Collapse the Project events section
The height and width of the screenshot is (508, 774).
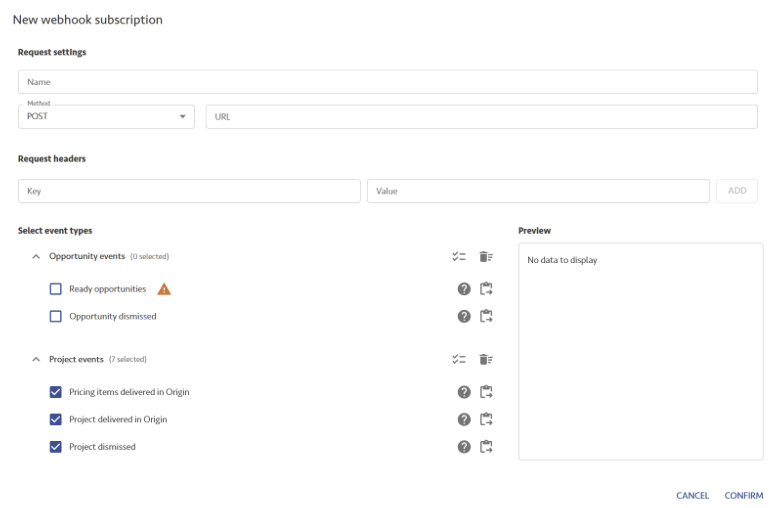37,360
